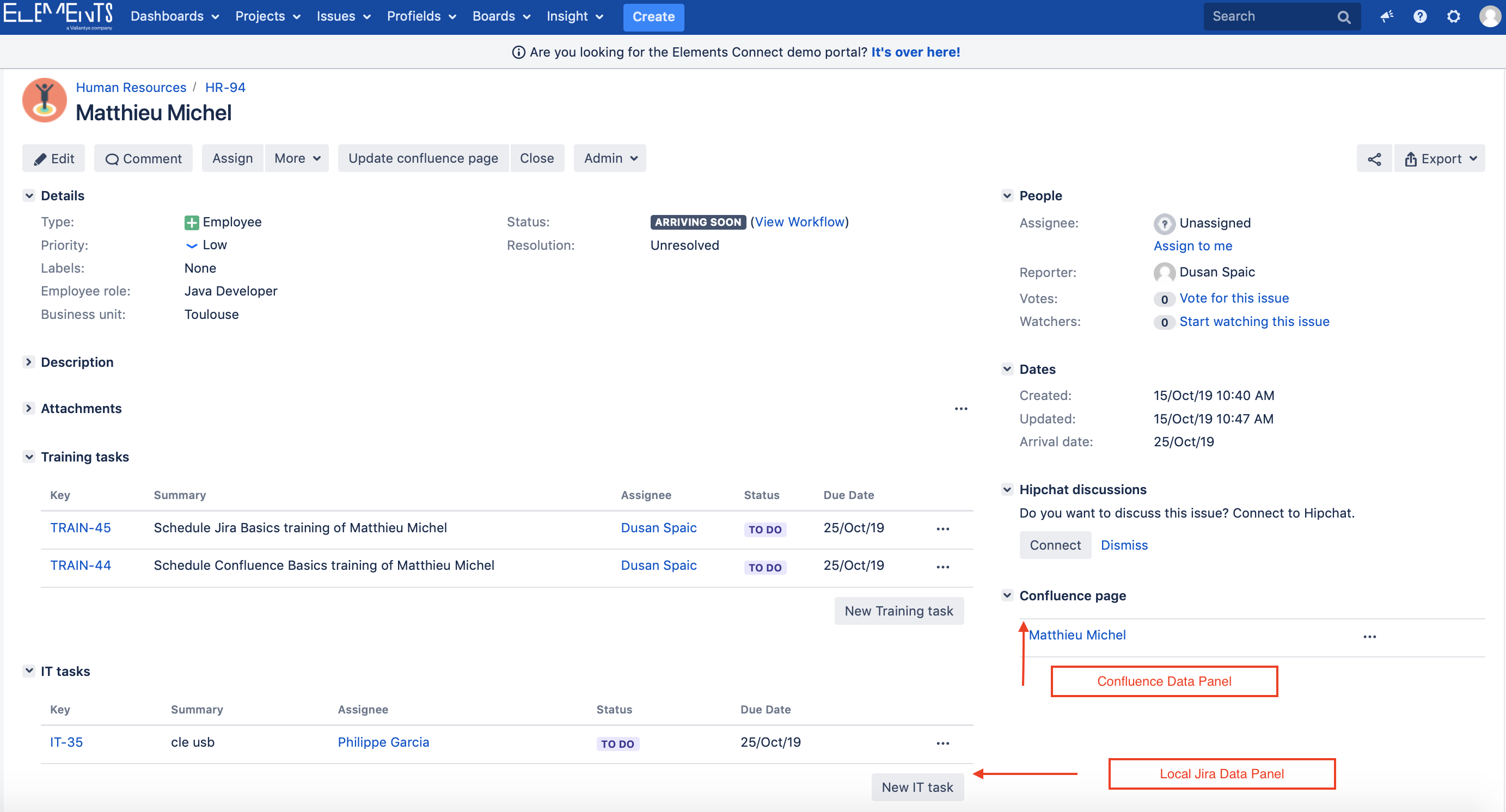1506x812 pixels.
Task: Open your profile avatar icon
Action: (1488, 16)
